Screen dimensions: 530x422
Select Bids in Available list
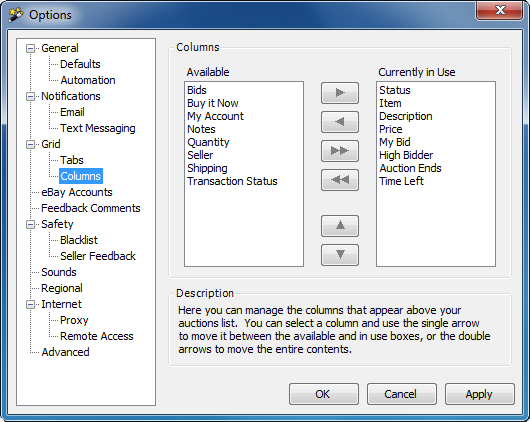coord(197,90)
